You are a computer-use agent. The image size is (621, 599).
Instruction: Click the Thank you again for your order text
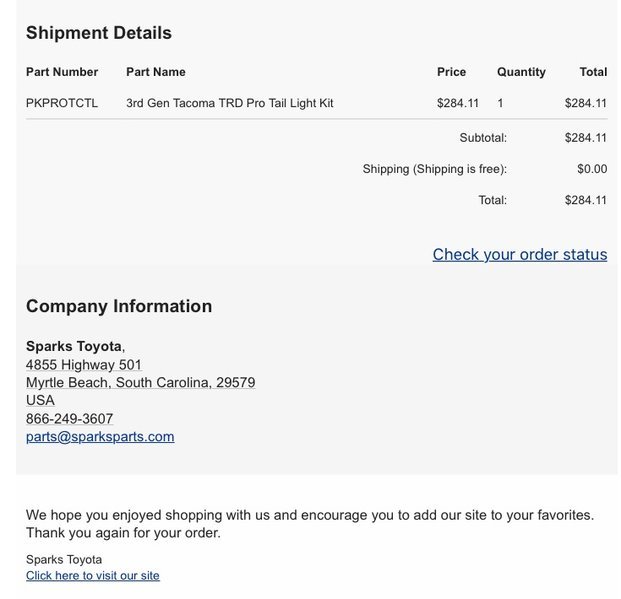(123, 532)
